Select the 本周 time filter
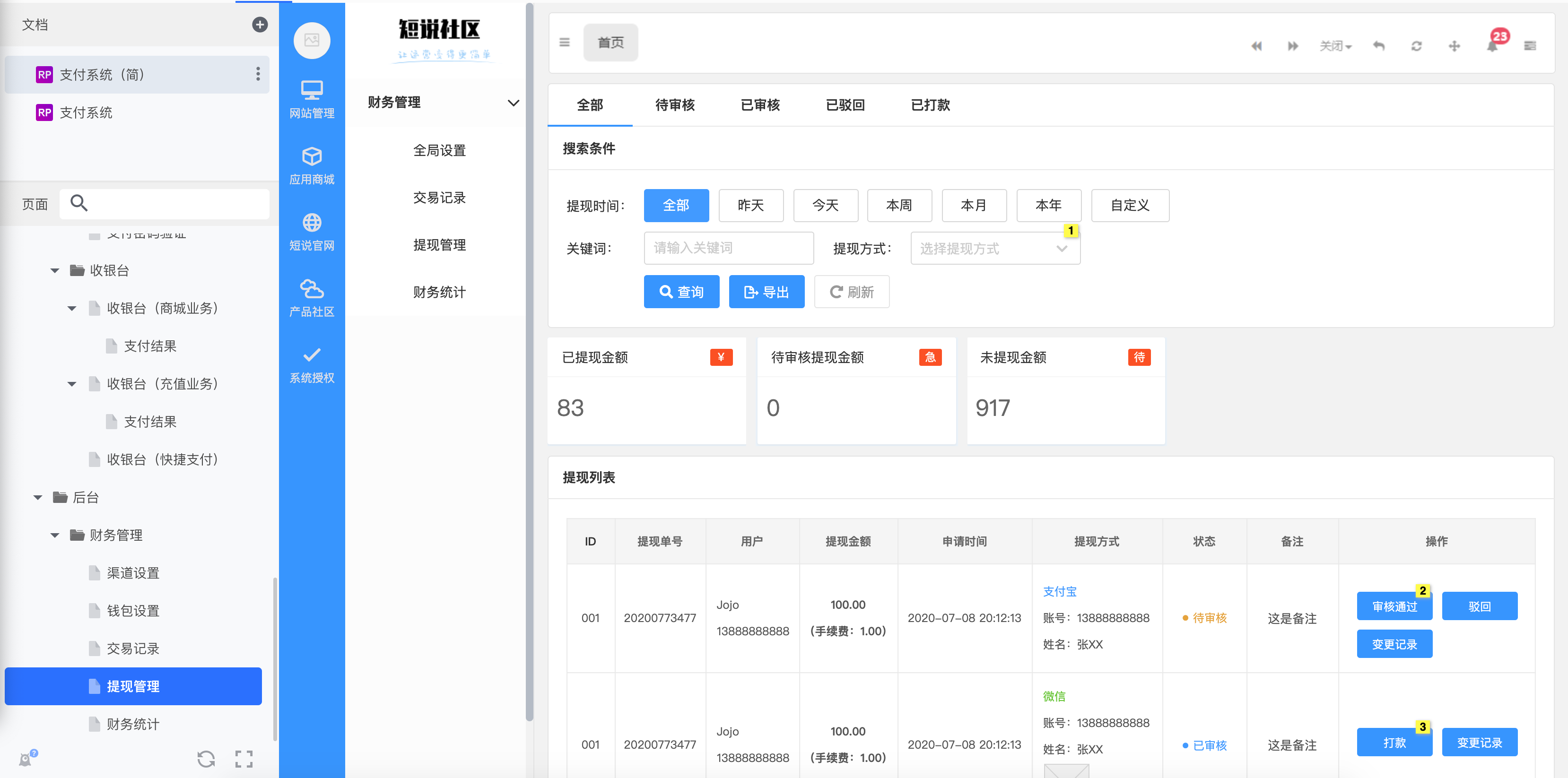This screenshot has width=1568, height=778. [x=900, y=205]
